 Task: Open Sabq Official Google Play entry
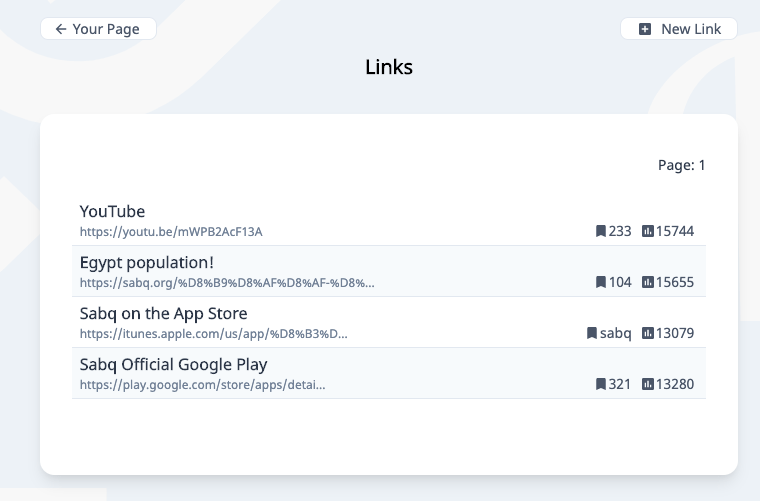click(x=173, y=364)
